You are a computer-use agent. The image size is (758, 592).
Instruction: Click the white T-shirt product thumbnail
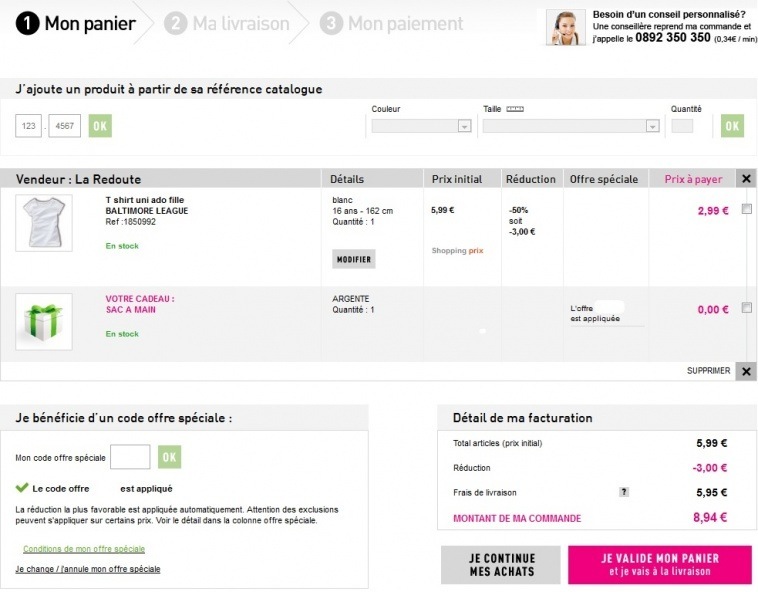[44, 222]
